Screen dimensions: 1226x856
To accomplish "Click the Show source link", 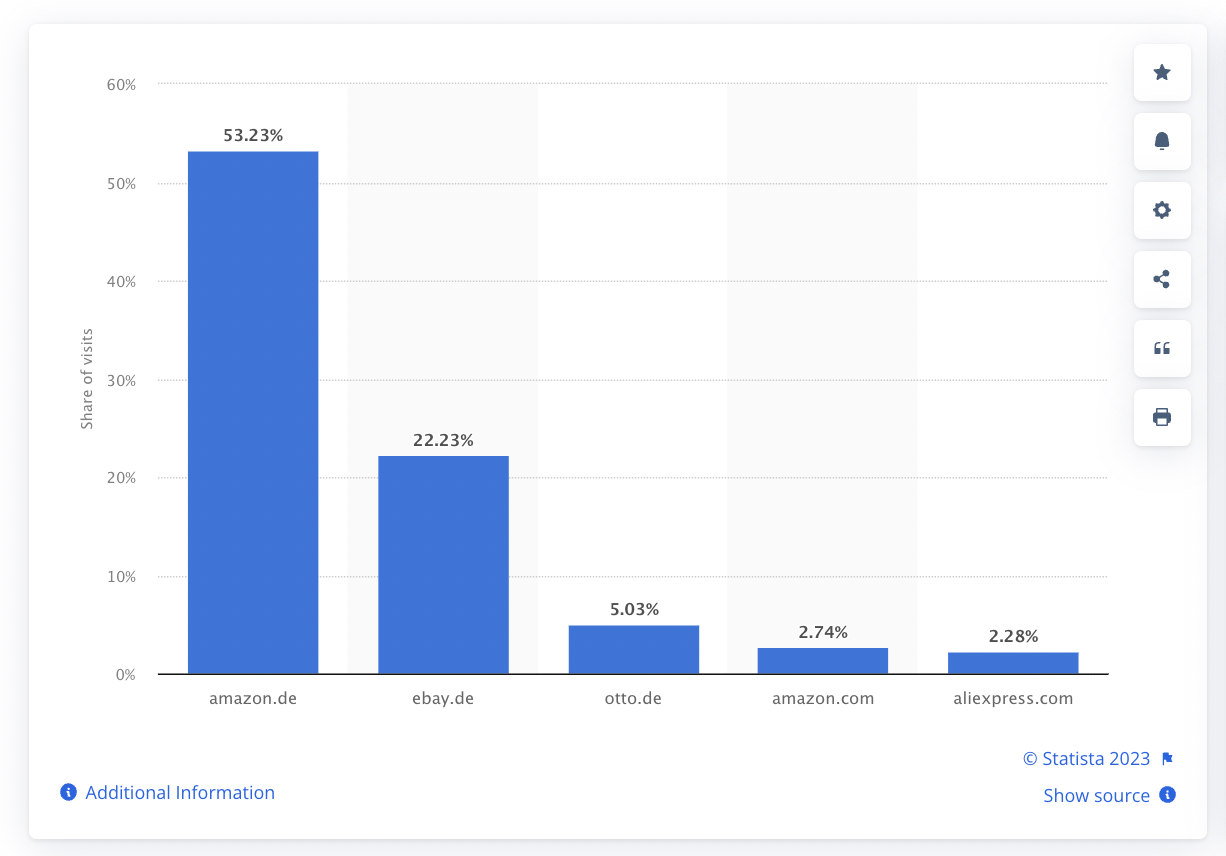I will tap(1096, 796).
